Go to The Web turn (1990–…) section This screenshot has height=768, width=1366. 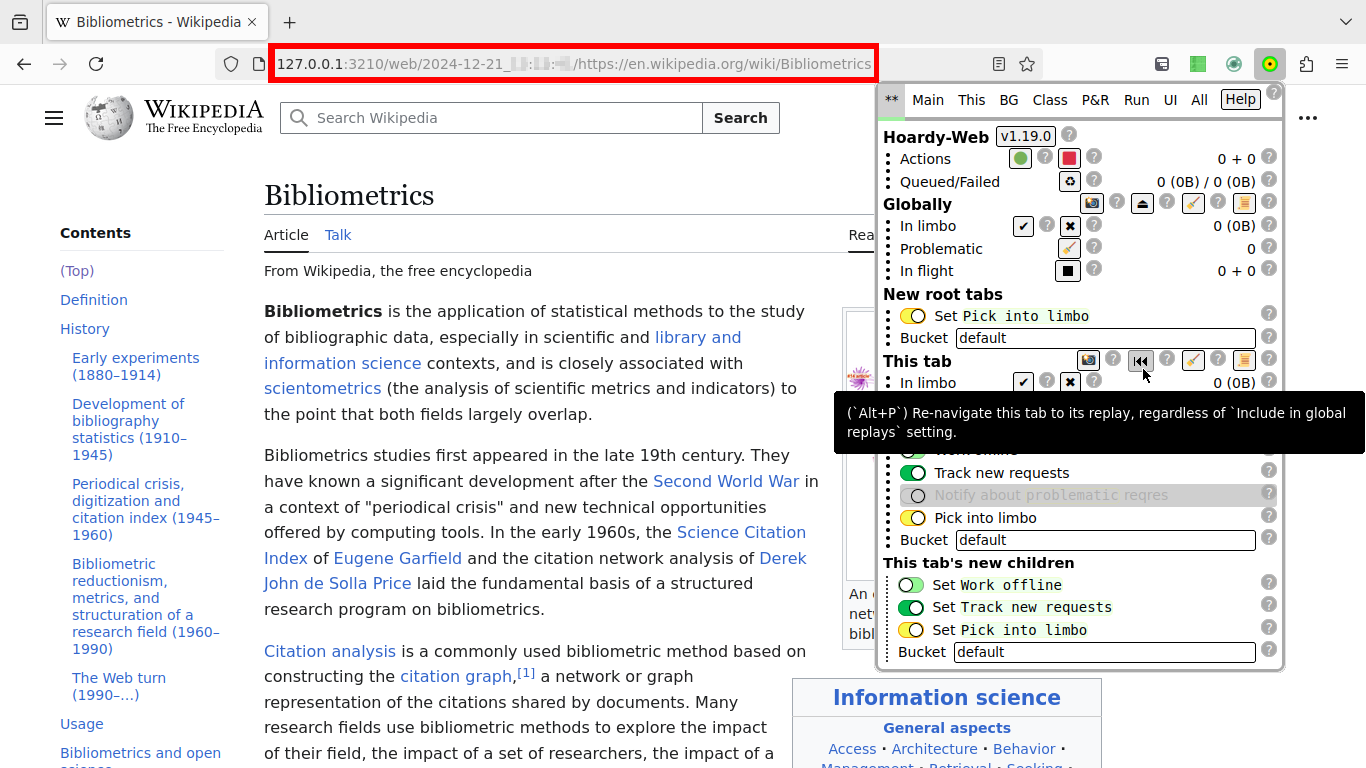119,686
